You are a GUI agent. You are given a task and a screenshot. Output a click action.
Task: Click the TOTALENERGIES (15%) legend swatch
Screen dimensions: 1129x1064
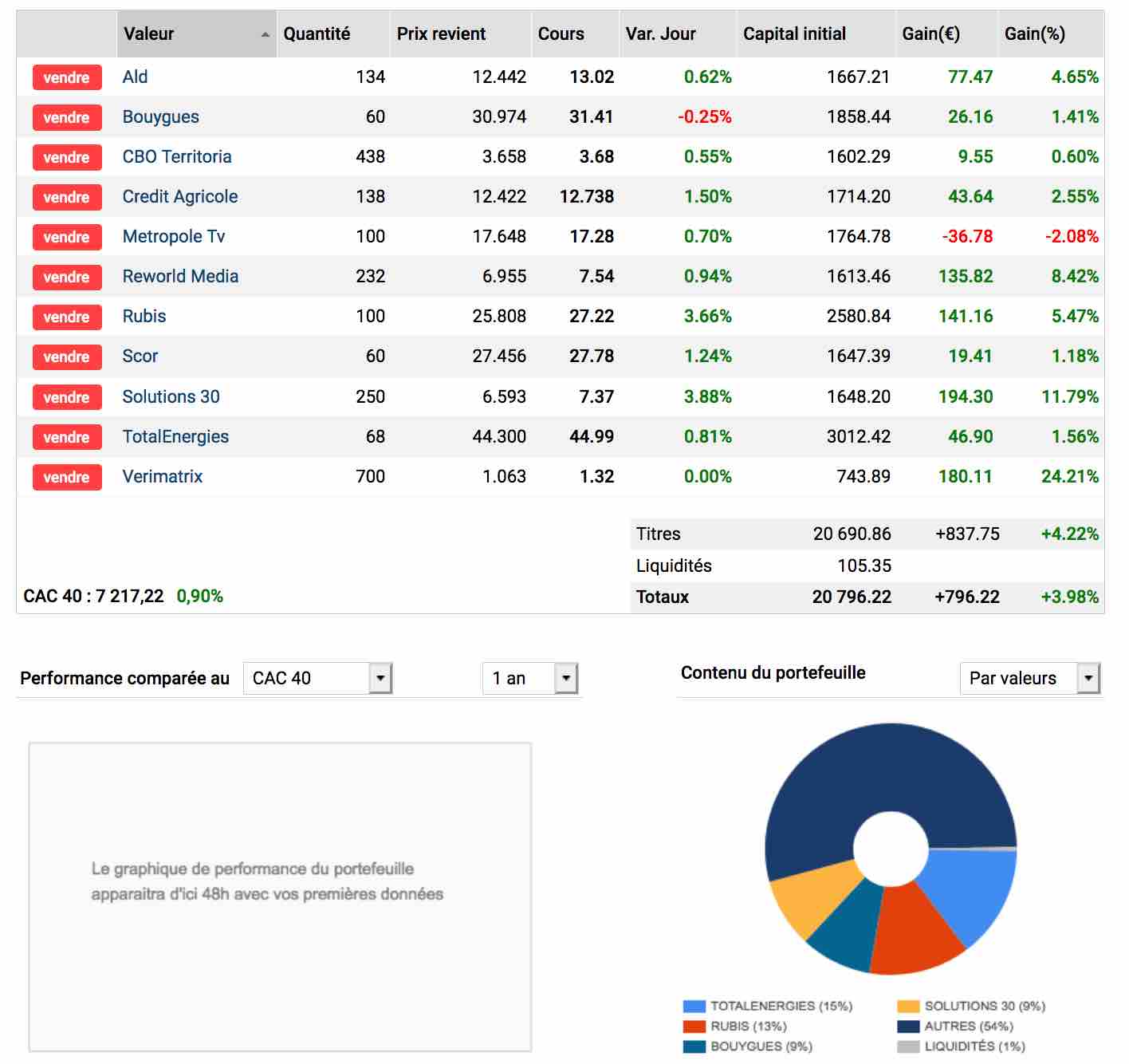(x=694, y=1007)
